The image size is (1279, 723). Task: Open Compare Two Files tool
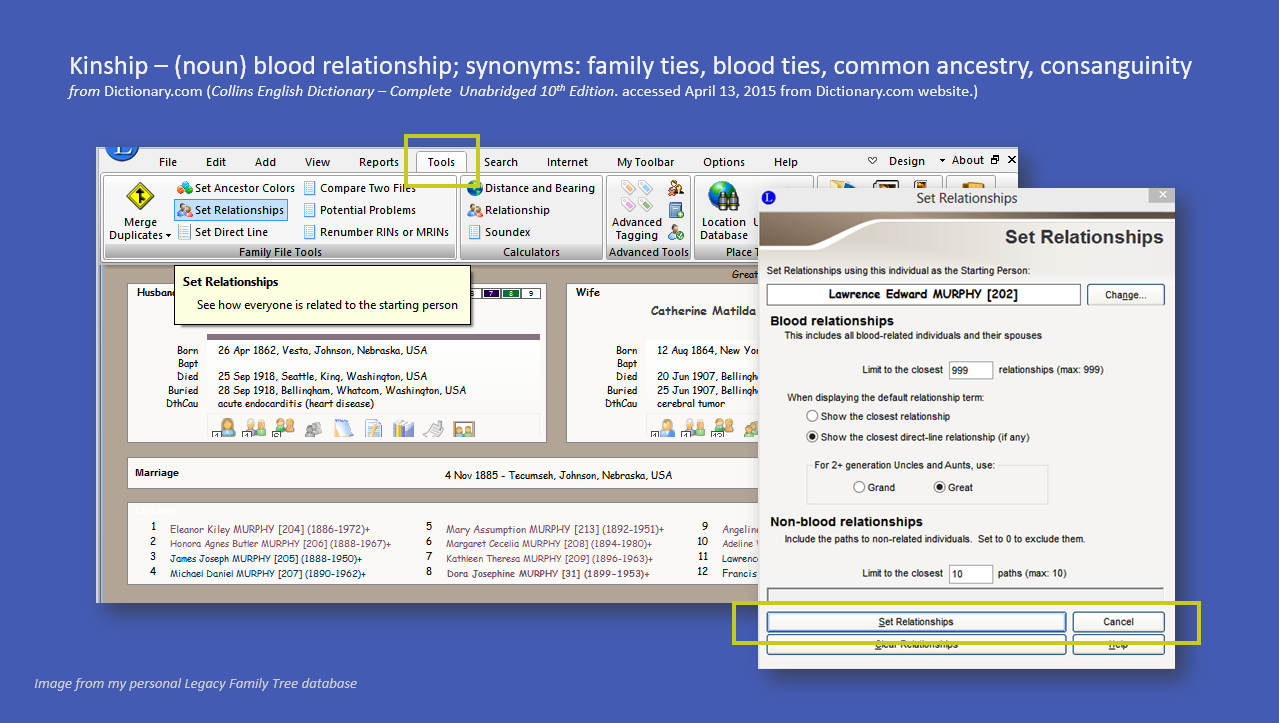pos(359,188)
